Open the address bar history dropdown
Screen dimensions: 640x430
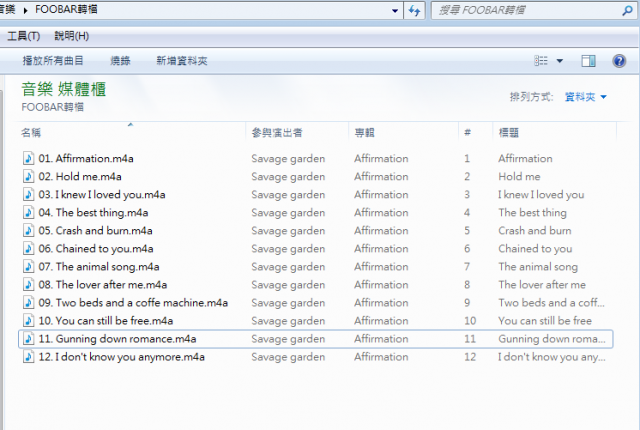pos(395,11)
